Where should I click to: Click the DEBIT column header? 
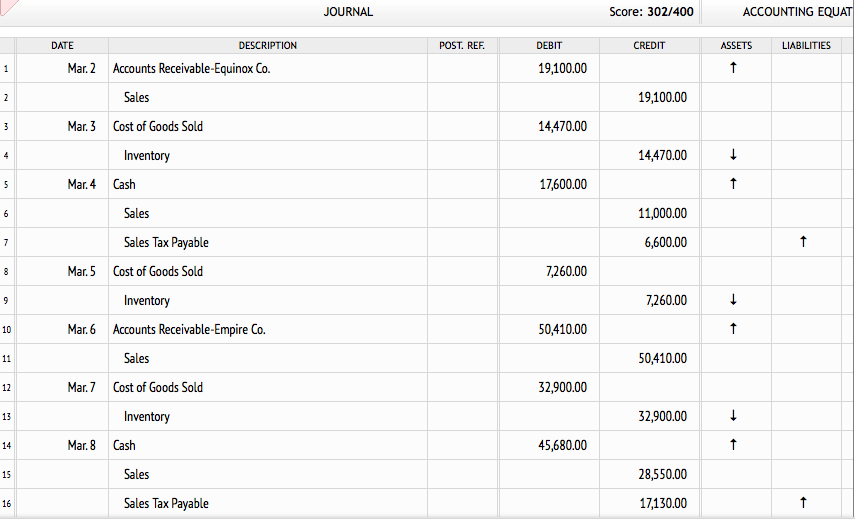coord(549,46)
